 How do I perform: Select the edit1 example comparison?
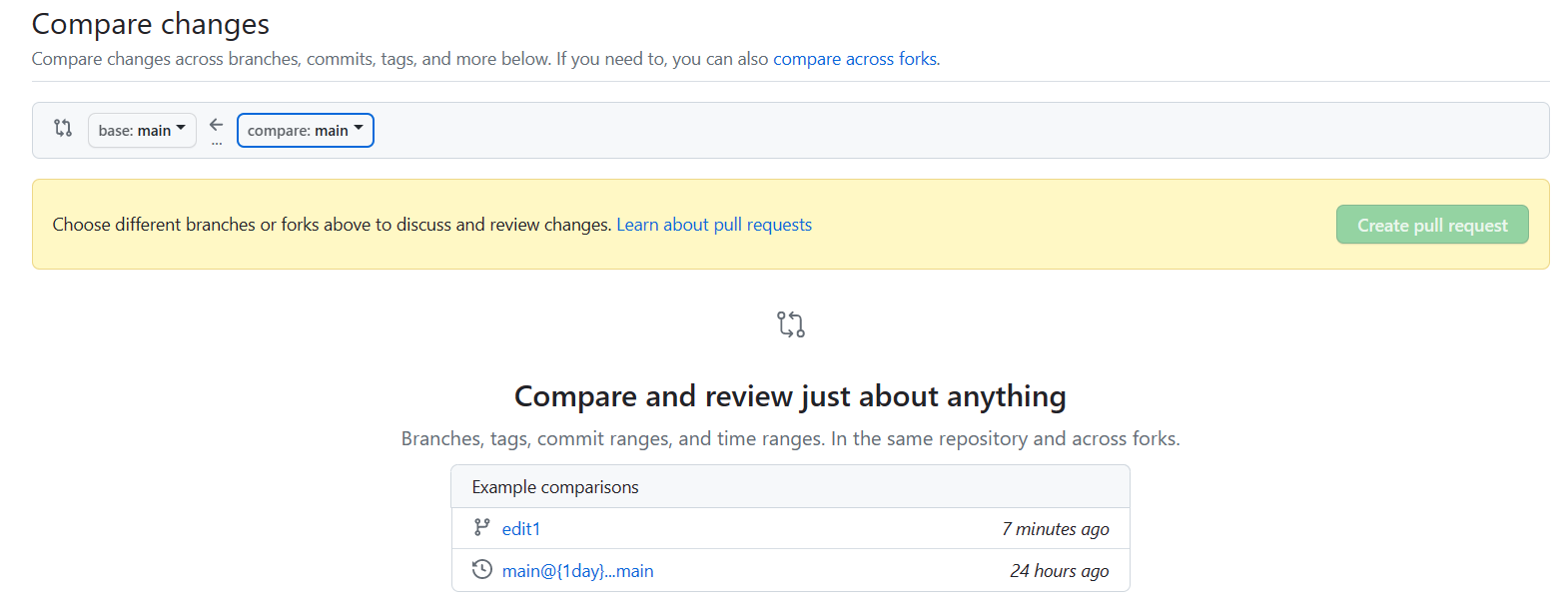pos(520,529)
